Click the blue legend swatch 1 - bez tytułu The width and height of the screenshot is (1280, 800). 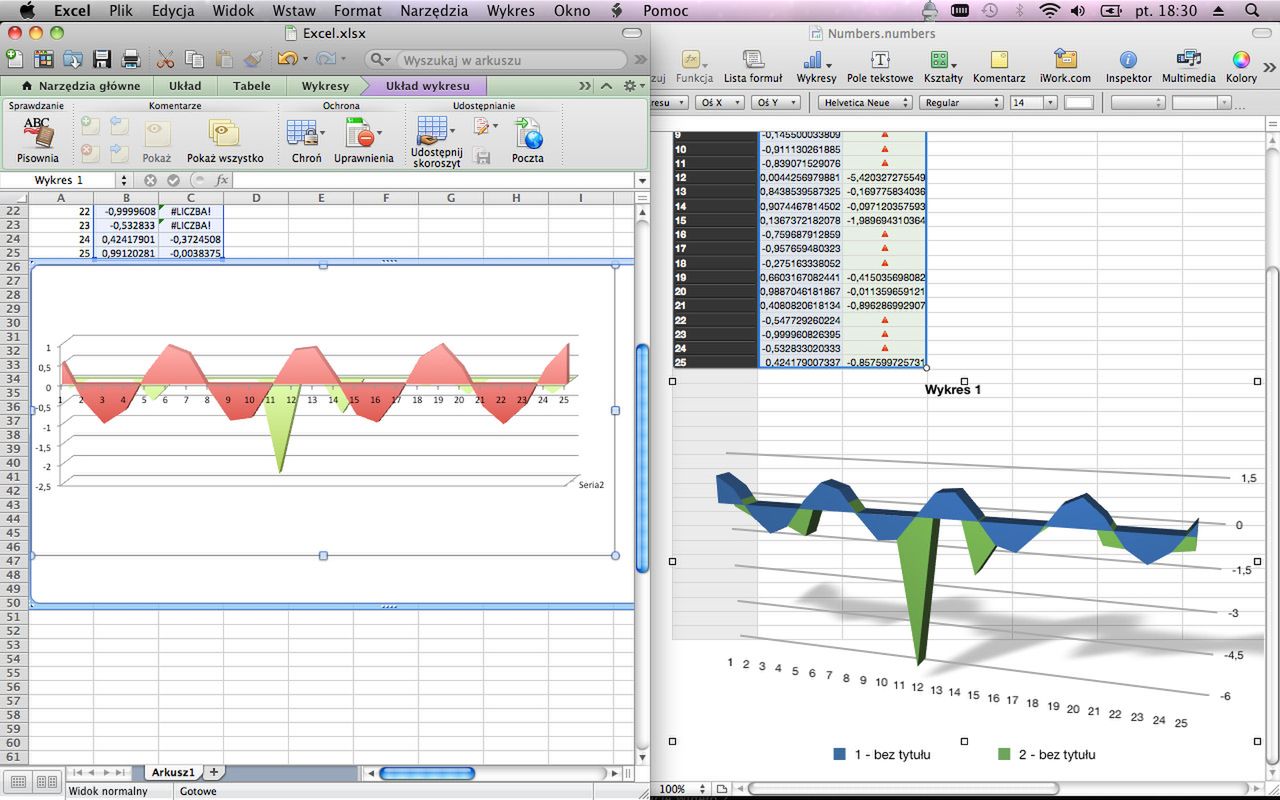840,754
